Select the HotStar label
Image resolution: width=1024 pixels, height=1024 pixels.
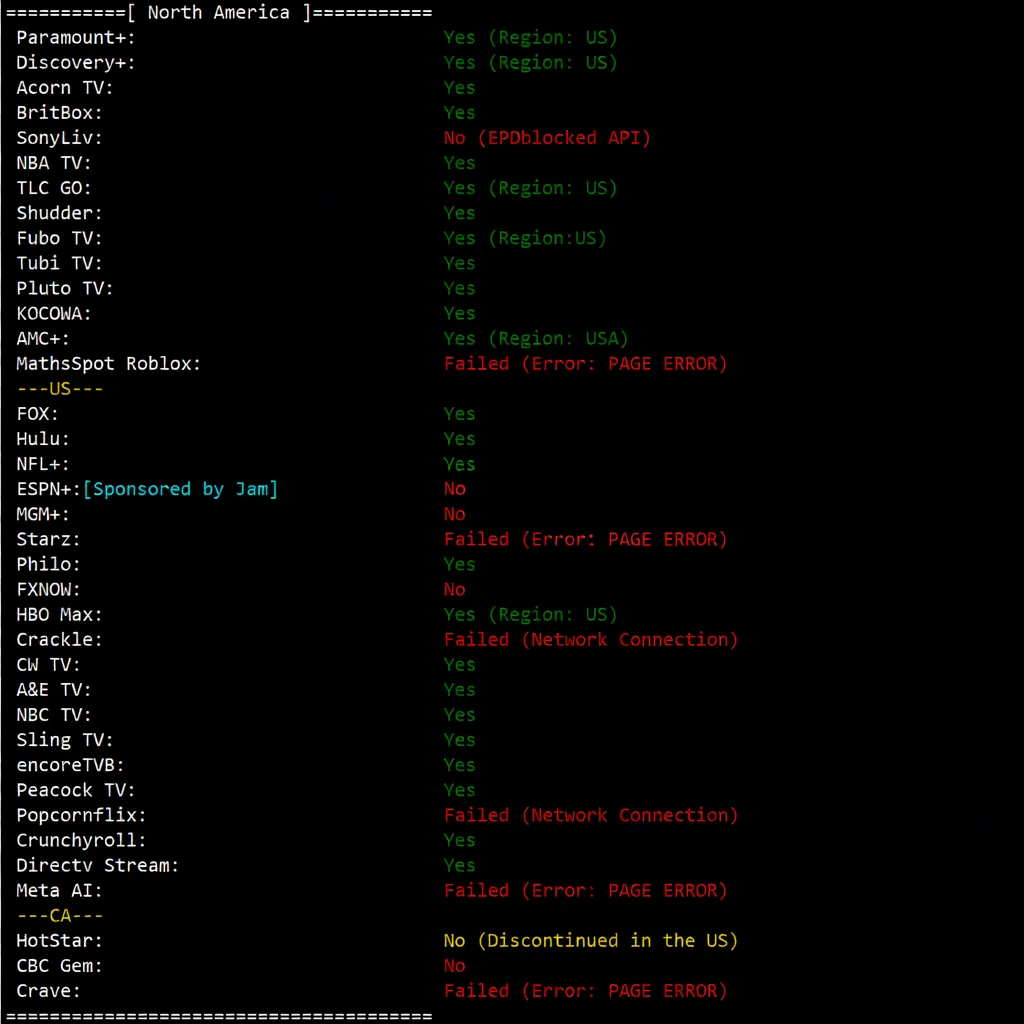coord(59,940)
